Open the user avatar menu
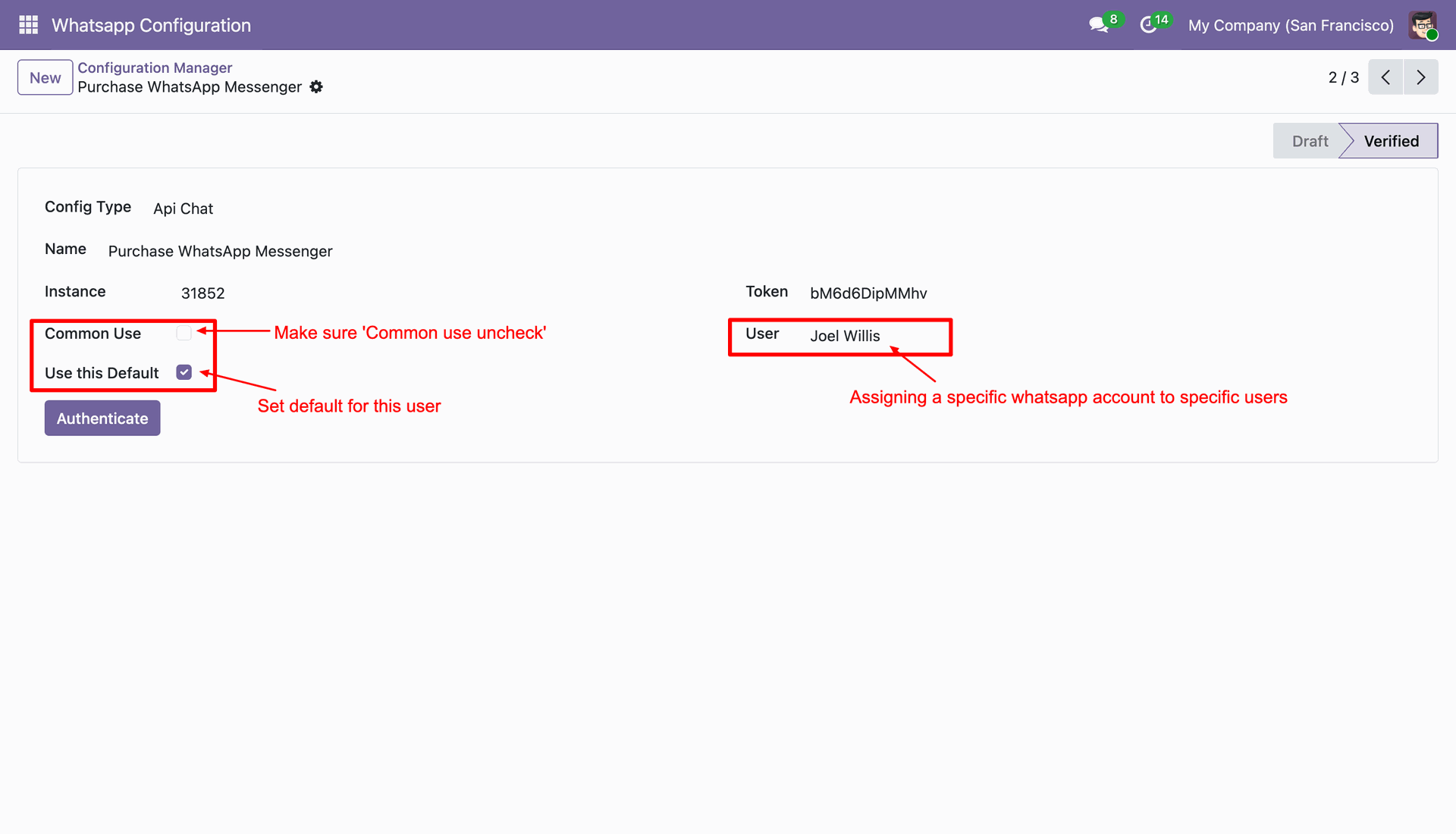 click(x=1423, y=25)
